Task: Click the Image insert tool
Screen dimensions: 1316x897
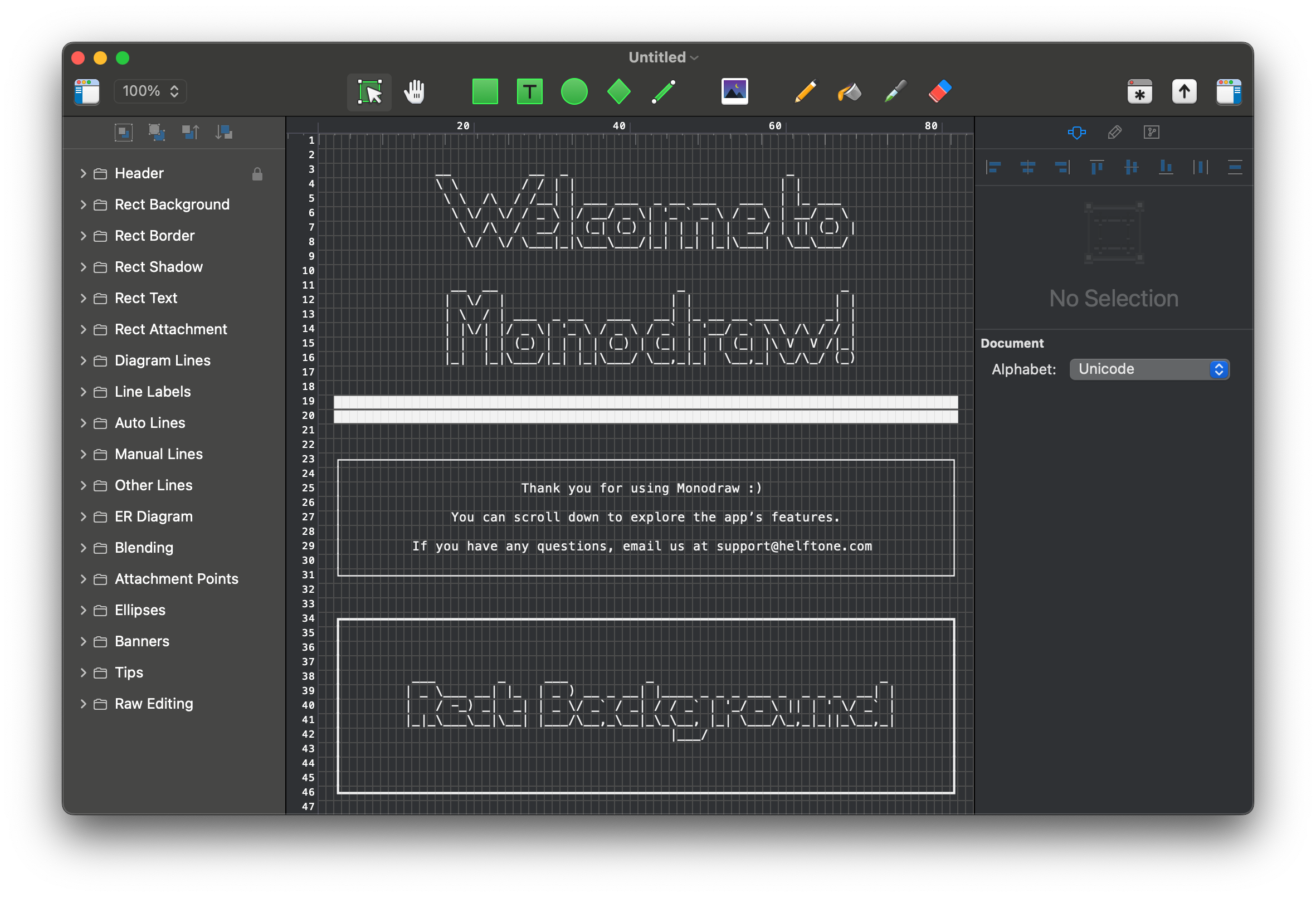Action: pos(734,91)
